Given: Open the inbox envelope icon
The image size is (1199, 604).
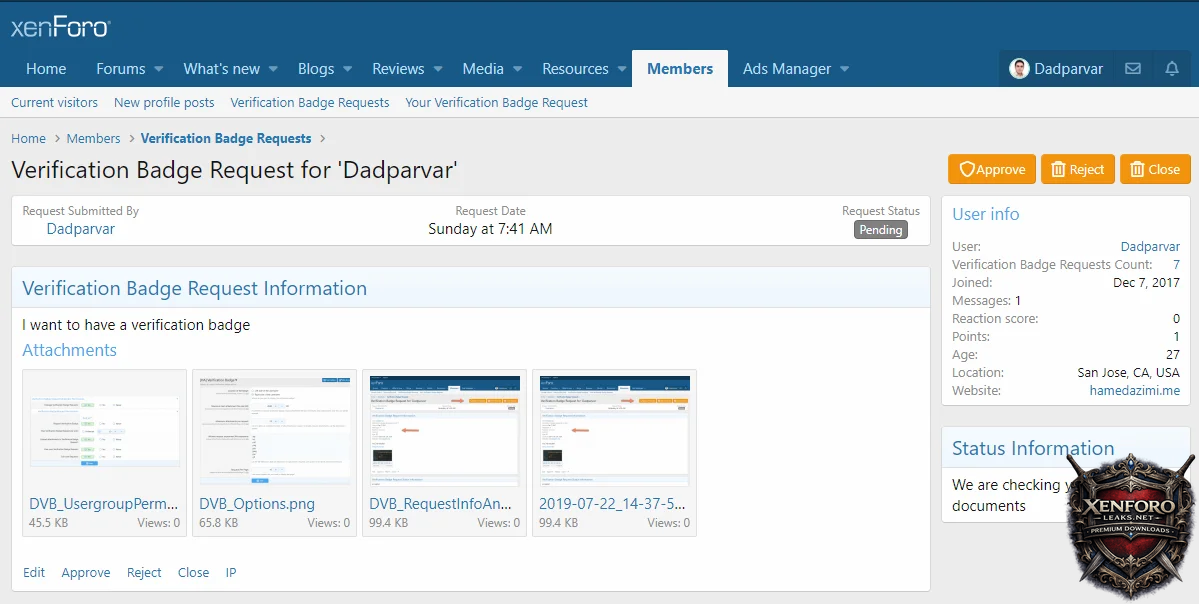Looking at the screenshot, I should click(x=1132, y=69).
